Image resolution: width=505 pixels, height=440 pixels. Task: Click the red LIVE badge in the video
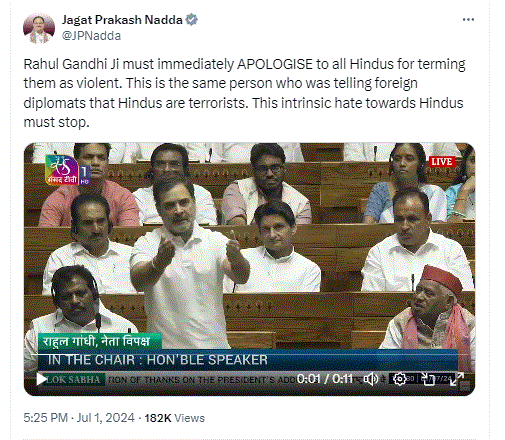[x=442, y=162]
